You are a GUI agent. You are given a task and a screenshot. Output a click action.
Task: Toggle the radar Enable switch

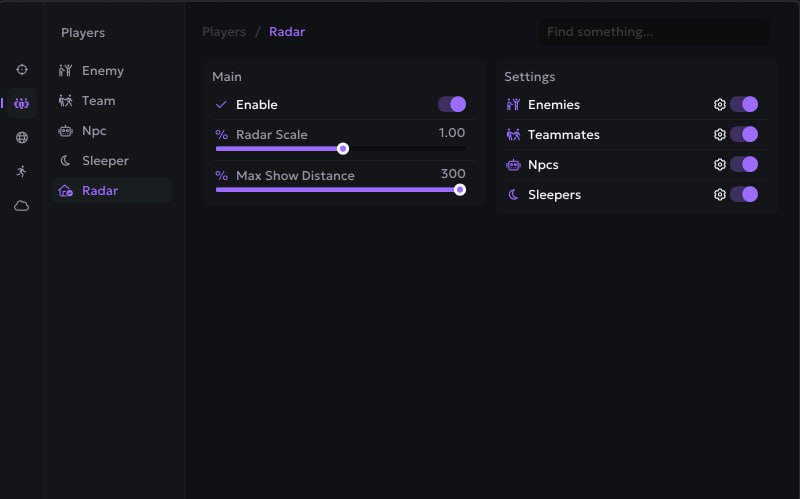point(452,105)
